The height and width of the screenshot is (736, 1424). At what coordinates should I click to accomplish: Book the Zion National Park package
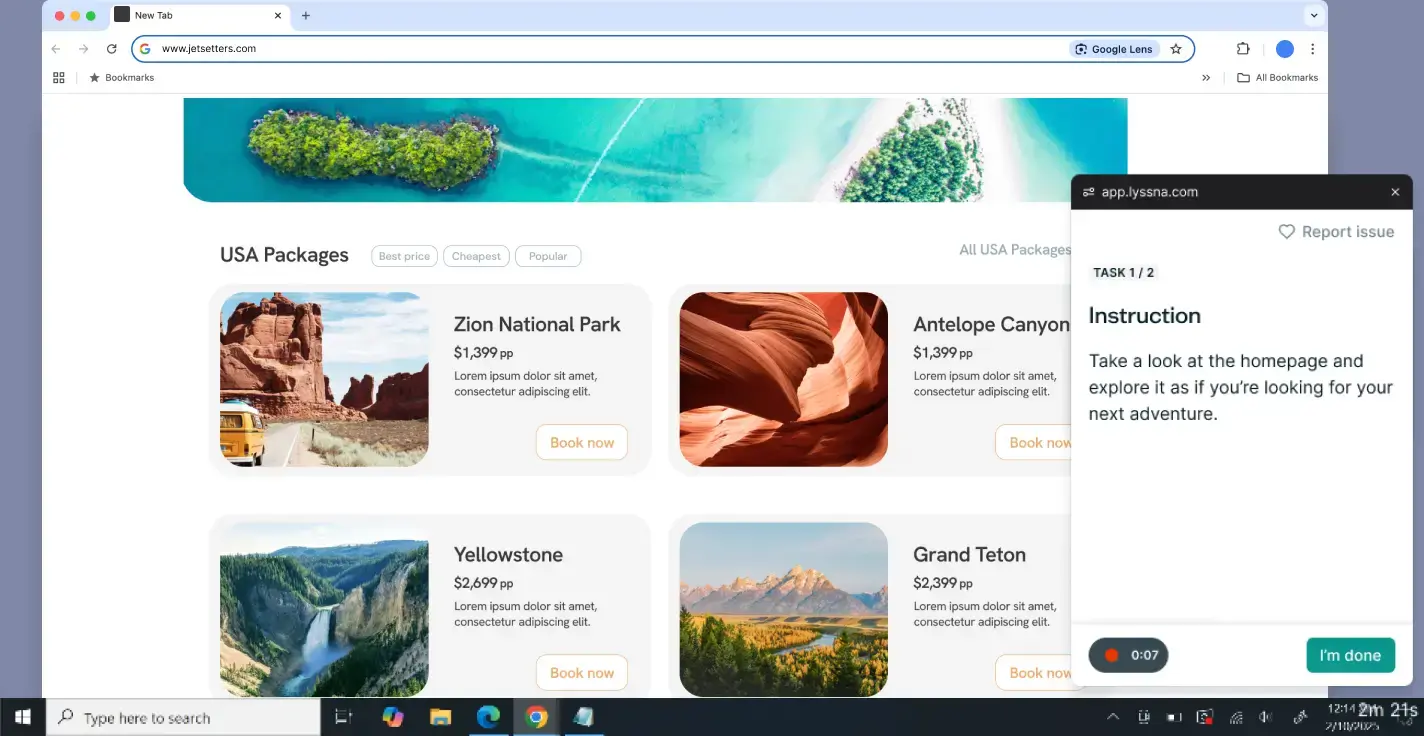[x=581, y=442]
